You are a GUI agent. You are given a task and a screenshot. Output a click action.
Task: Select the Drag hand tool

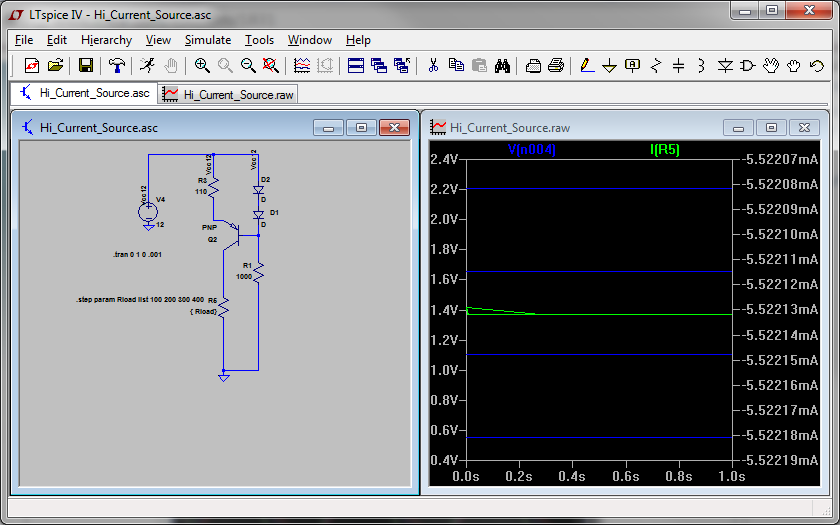pos(794,66)
